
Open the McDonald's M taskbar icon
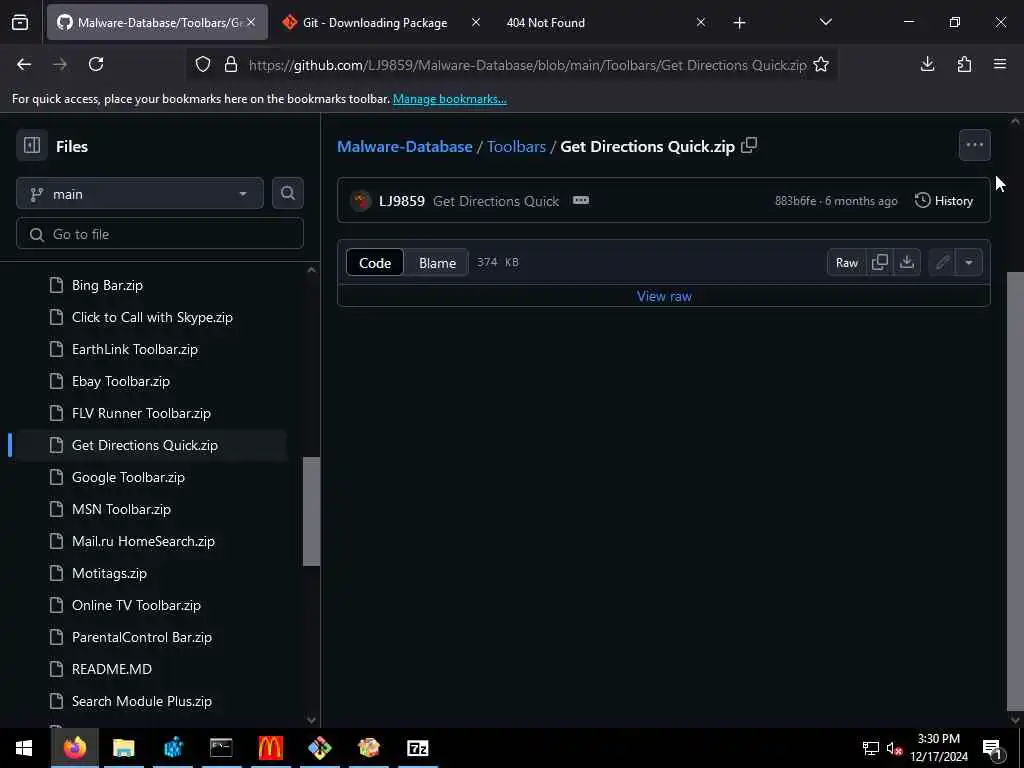270,748
